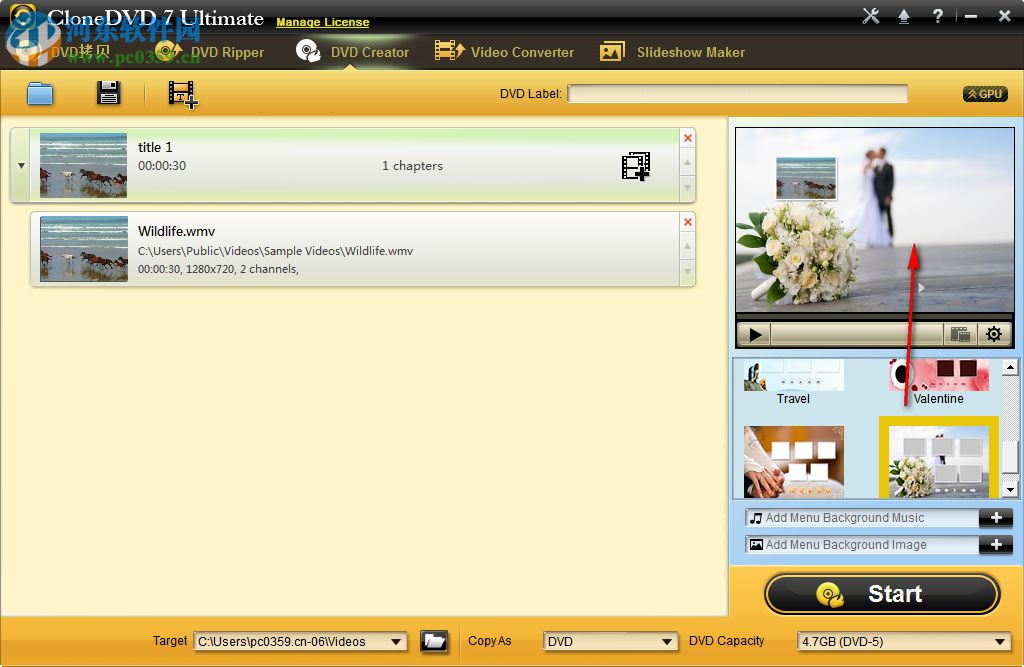This screenshot has height=667, width=1024.
Task: Open the blue folder icon in toolbar
Action: [x=40, y=94]
